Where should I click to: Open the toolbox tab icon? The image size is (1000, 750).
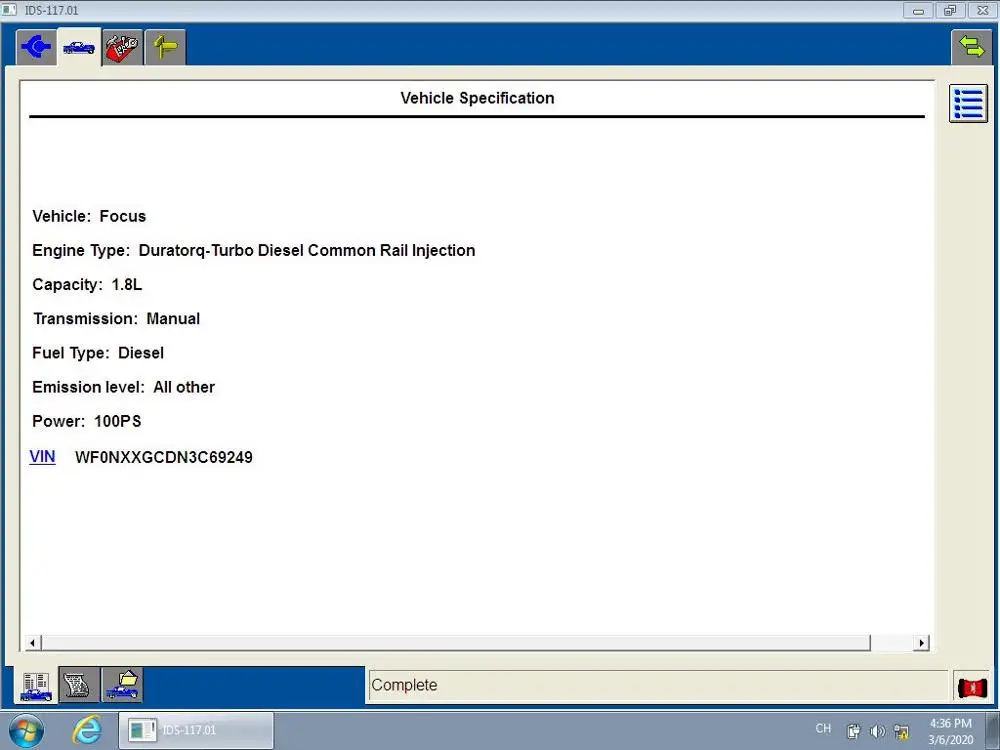tap(122, 46)
